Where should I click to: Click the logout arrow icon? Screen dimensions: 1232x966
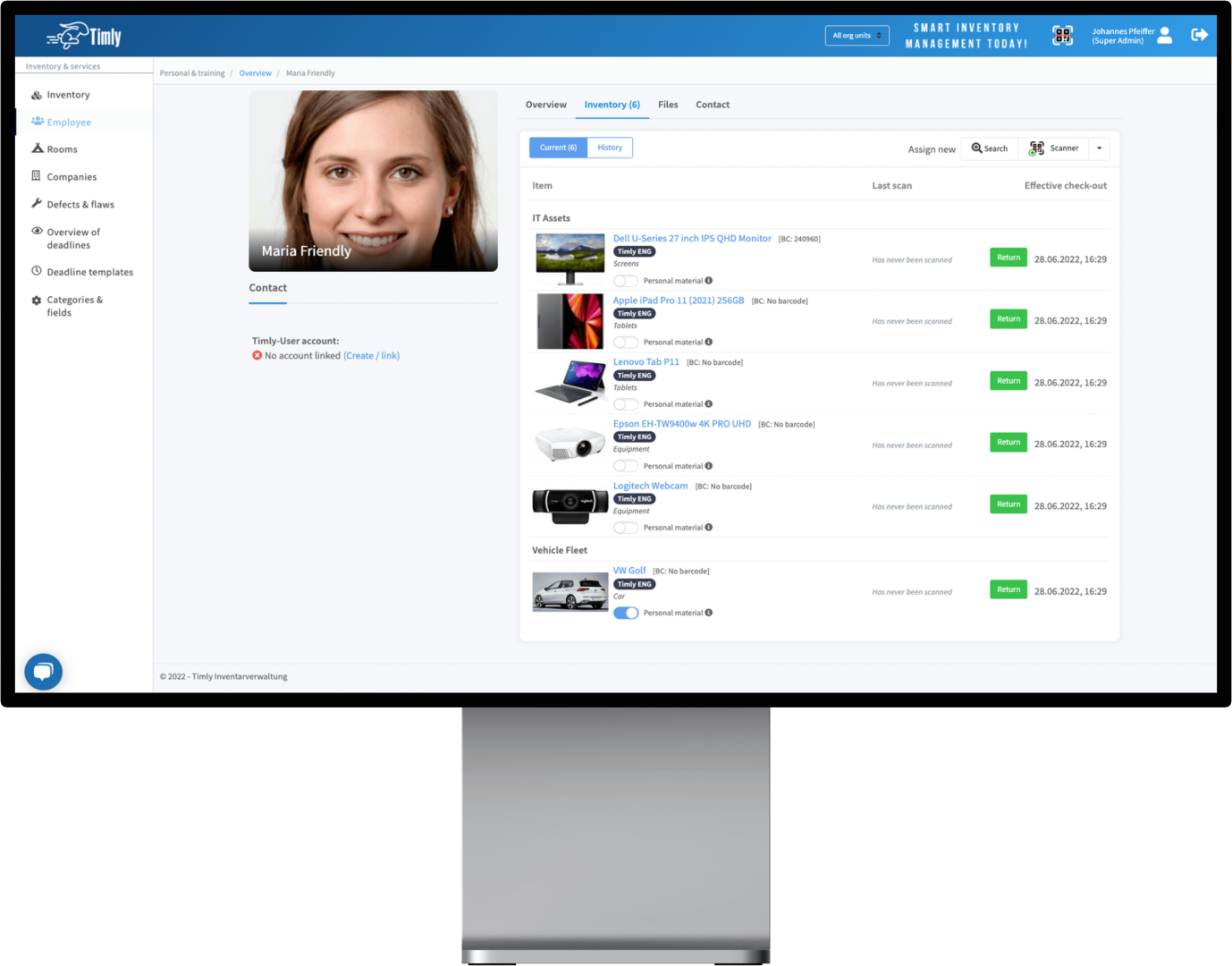click(x=1200, y=35)
